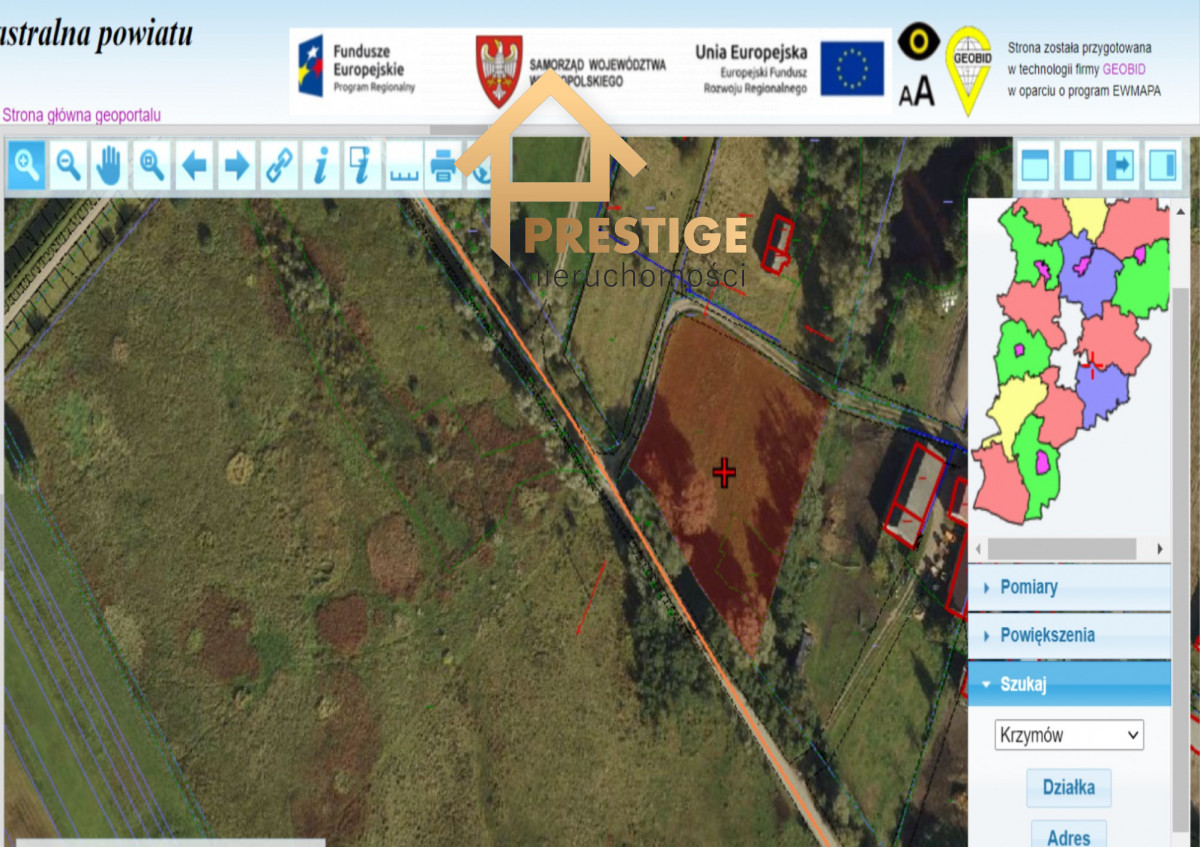The width and height of the screenshot is (1200, 847).
Task: Select the zoom in magnifier tool
Action: 27,165
